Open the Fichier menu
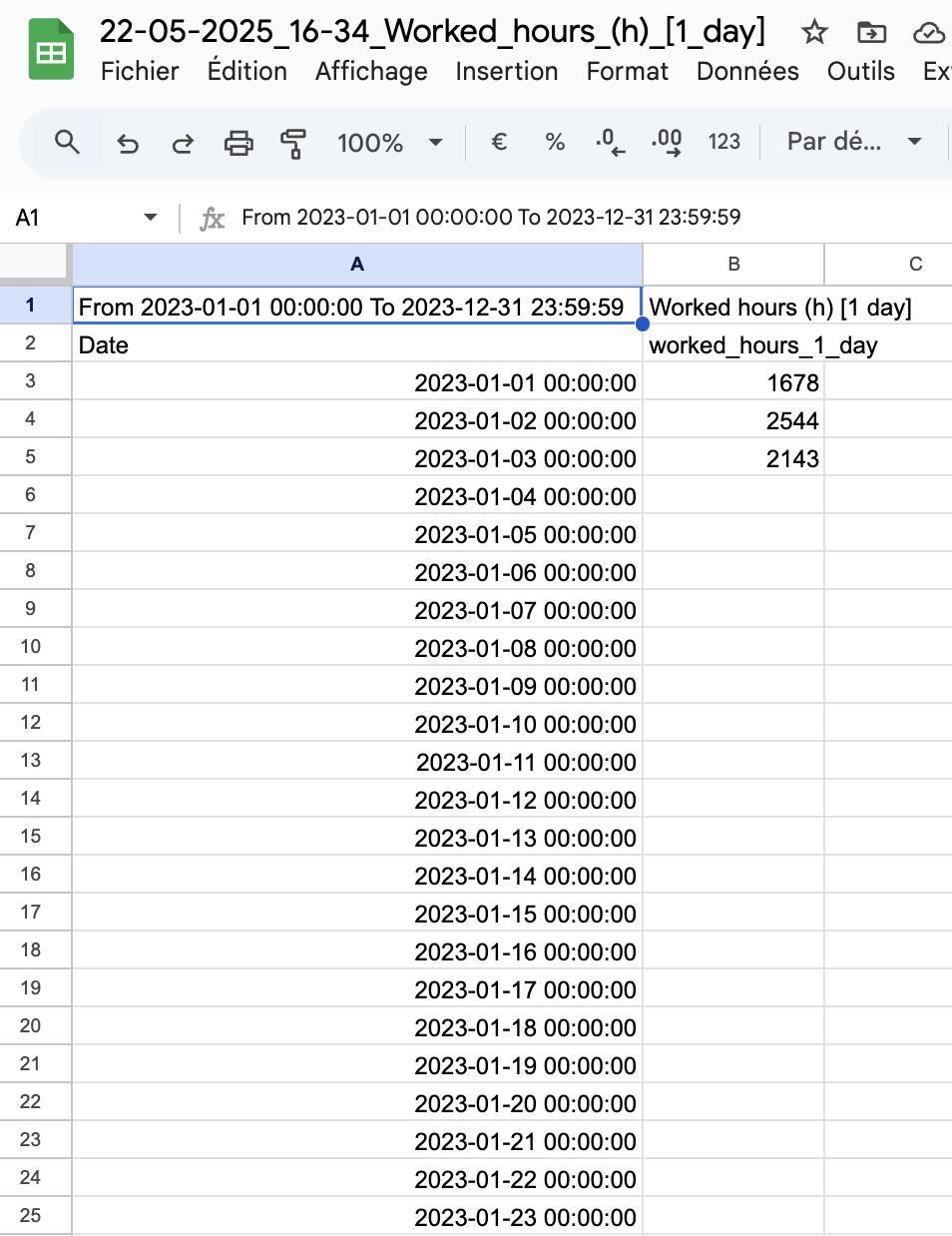The height and width of the screenshot is (1236, 952). (140, 71)
